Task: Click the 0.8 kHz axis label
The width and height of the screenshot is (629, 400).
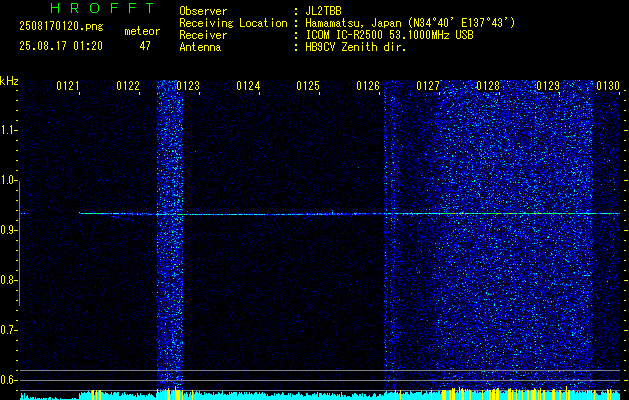Action: 8,280
